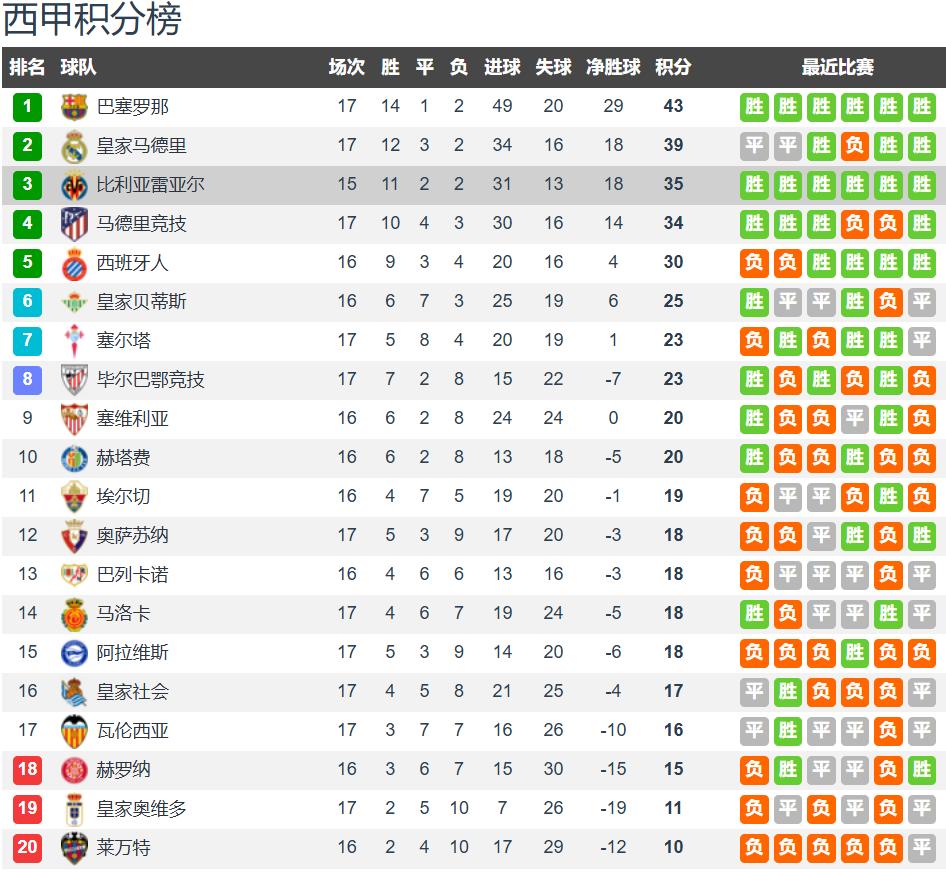Click the Villarreal yellow crest icon

click(74, 184)
